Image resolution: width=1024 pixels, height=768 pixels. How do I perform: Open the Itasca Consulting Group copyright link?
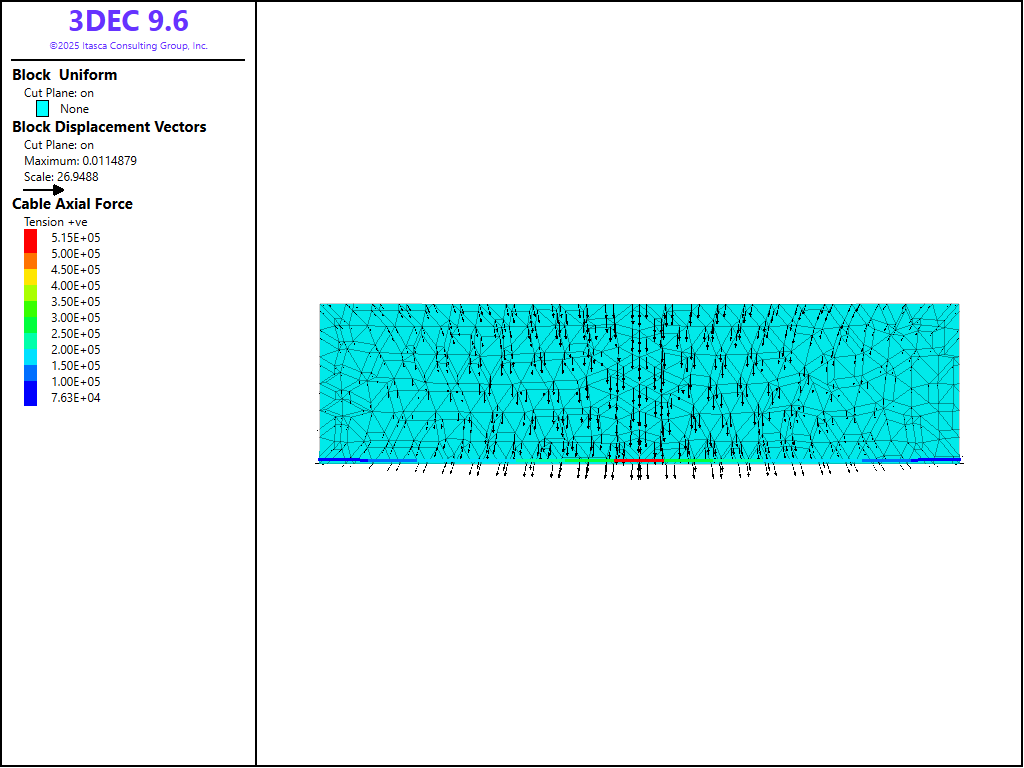(x=128, y=46)
